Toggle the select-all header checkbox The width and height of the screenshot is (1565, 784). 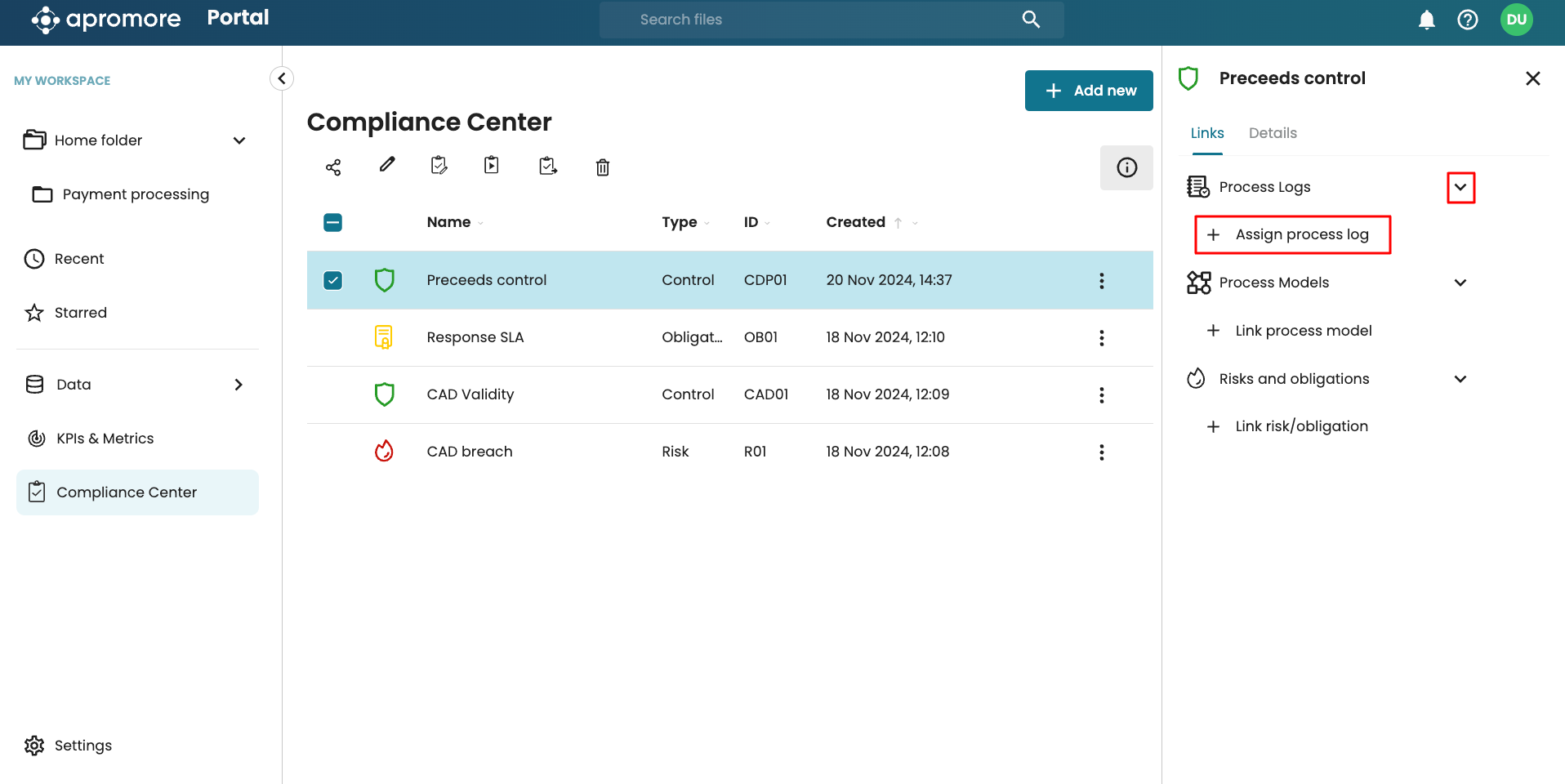[333, 222]
